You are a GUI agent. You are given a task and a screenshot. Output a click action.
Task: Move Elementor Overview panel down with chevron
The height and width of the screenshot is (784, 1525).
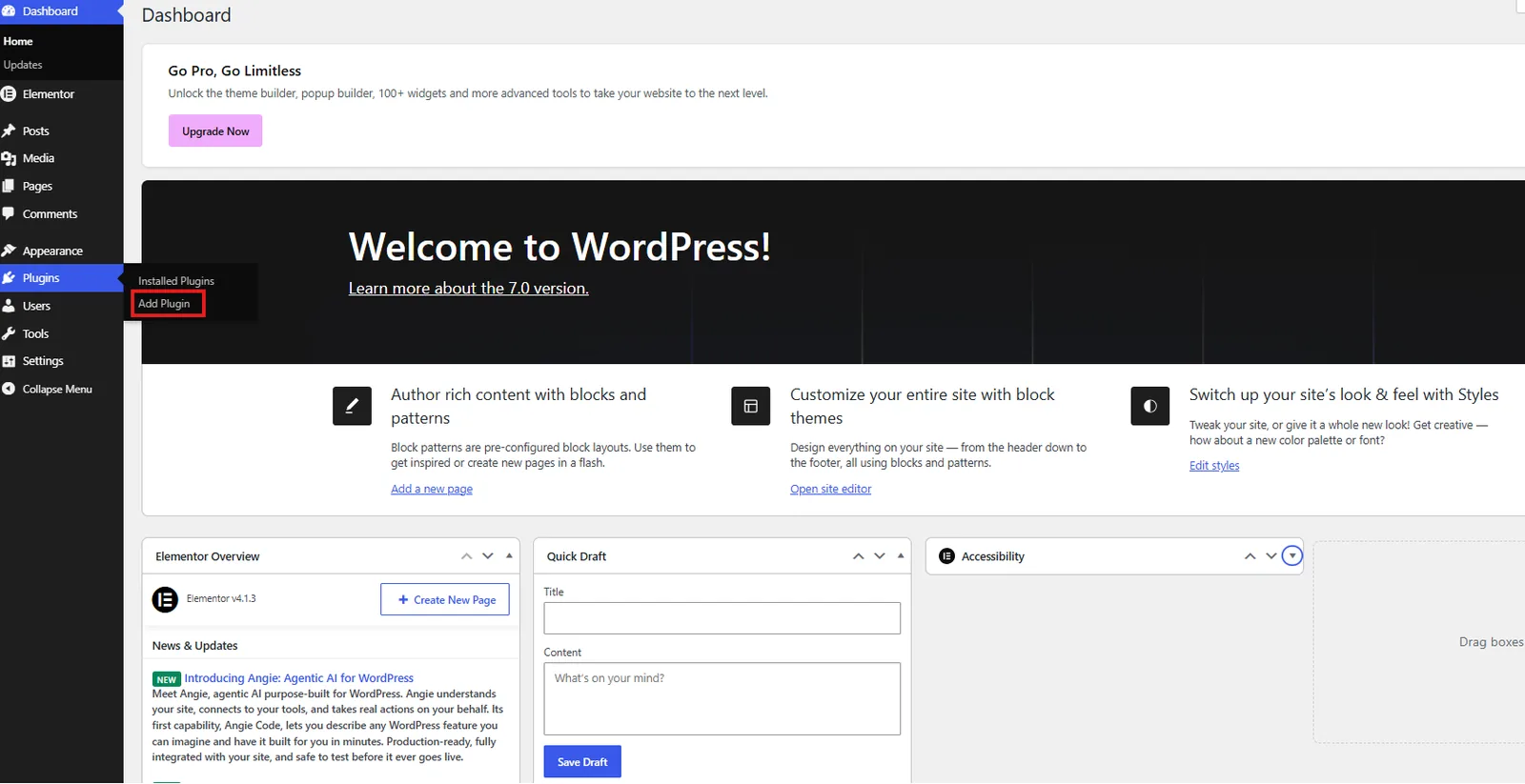pos(488,556)
